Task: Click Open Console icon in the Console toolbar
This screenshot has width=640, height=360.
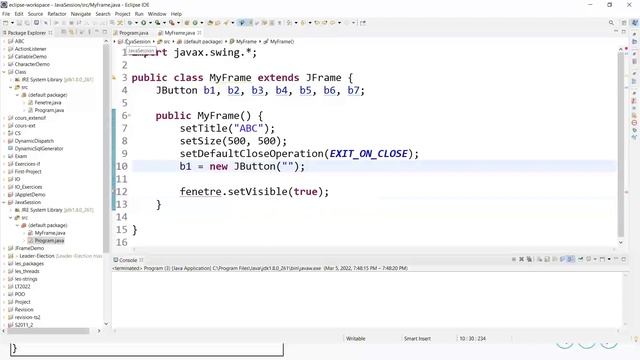Action: click(602, 259)
